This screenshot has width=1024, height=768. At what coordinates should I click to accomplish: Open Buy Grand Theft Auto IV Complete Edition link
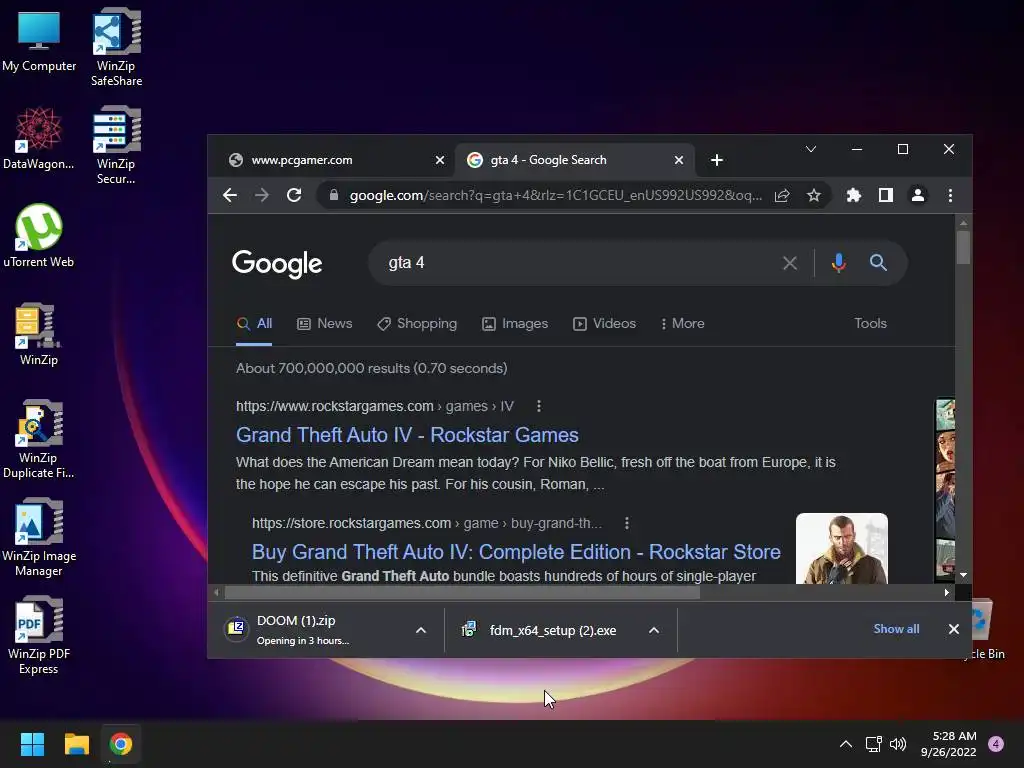pos(516,552)
